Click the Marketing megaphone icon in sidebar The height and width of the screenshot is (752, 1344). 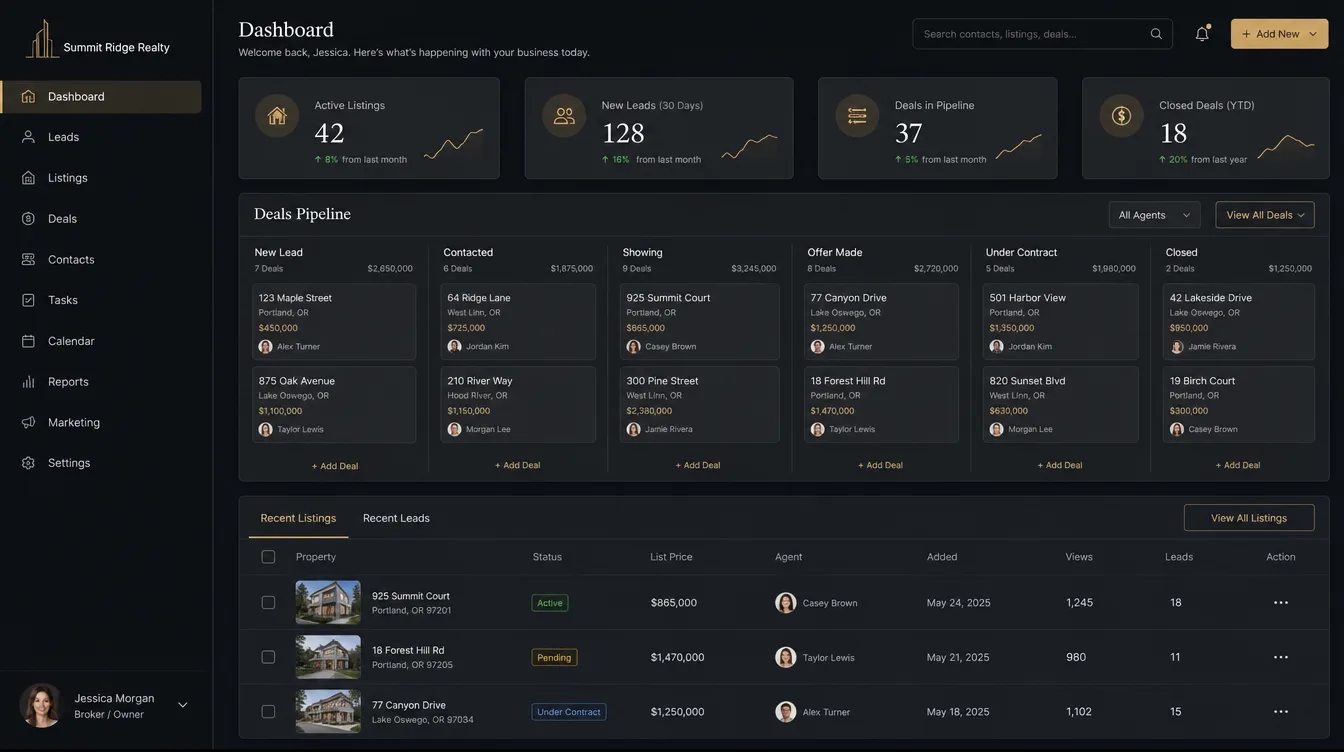coord(28,422)
